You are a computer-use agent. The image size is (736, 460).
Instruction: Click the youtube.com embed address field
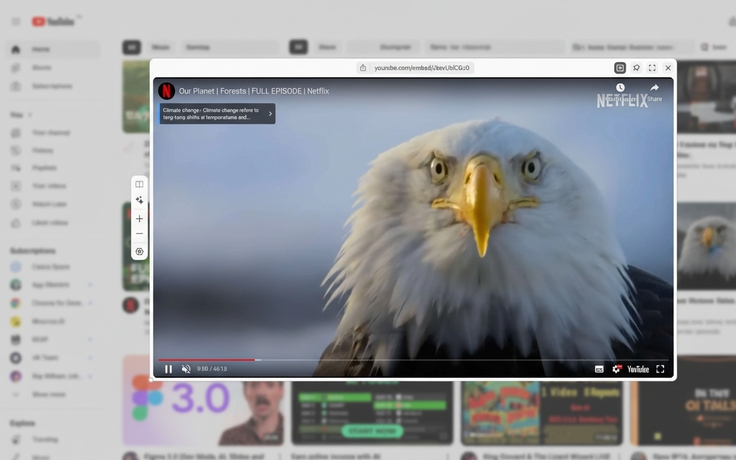tap(415, 68)
